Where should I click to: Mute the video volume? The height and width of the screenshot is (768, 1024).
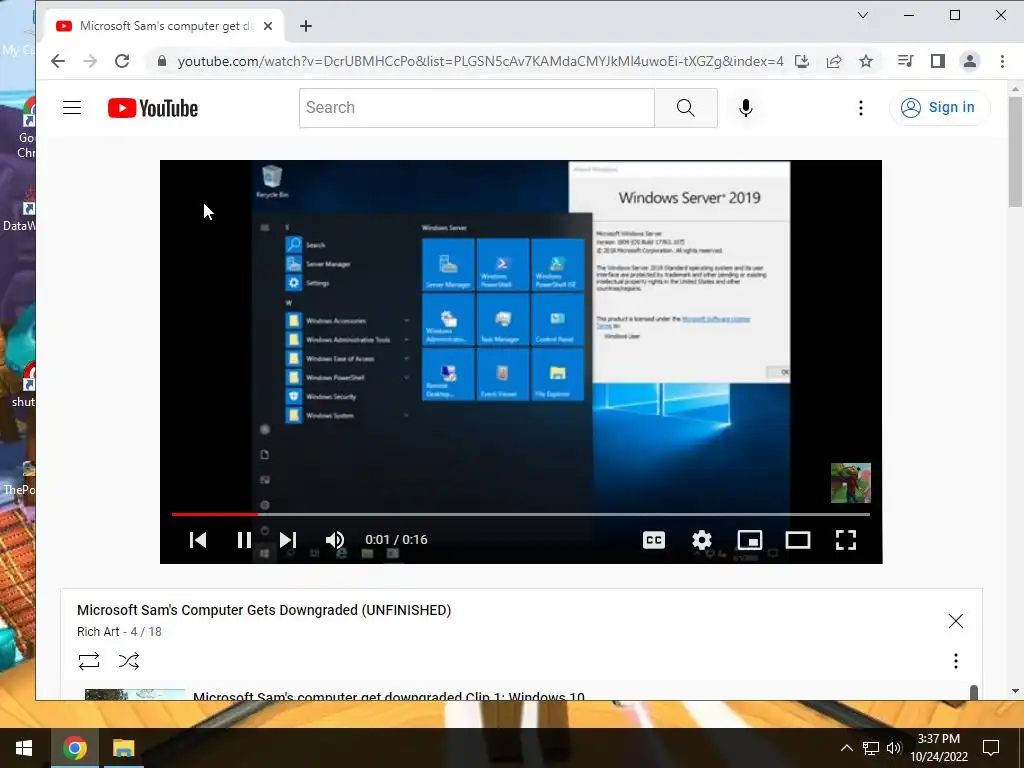(335, 540)
